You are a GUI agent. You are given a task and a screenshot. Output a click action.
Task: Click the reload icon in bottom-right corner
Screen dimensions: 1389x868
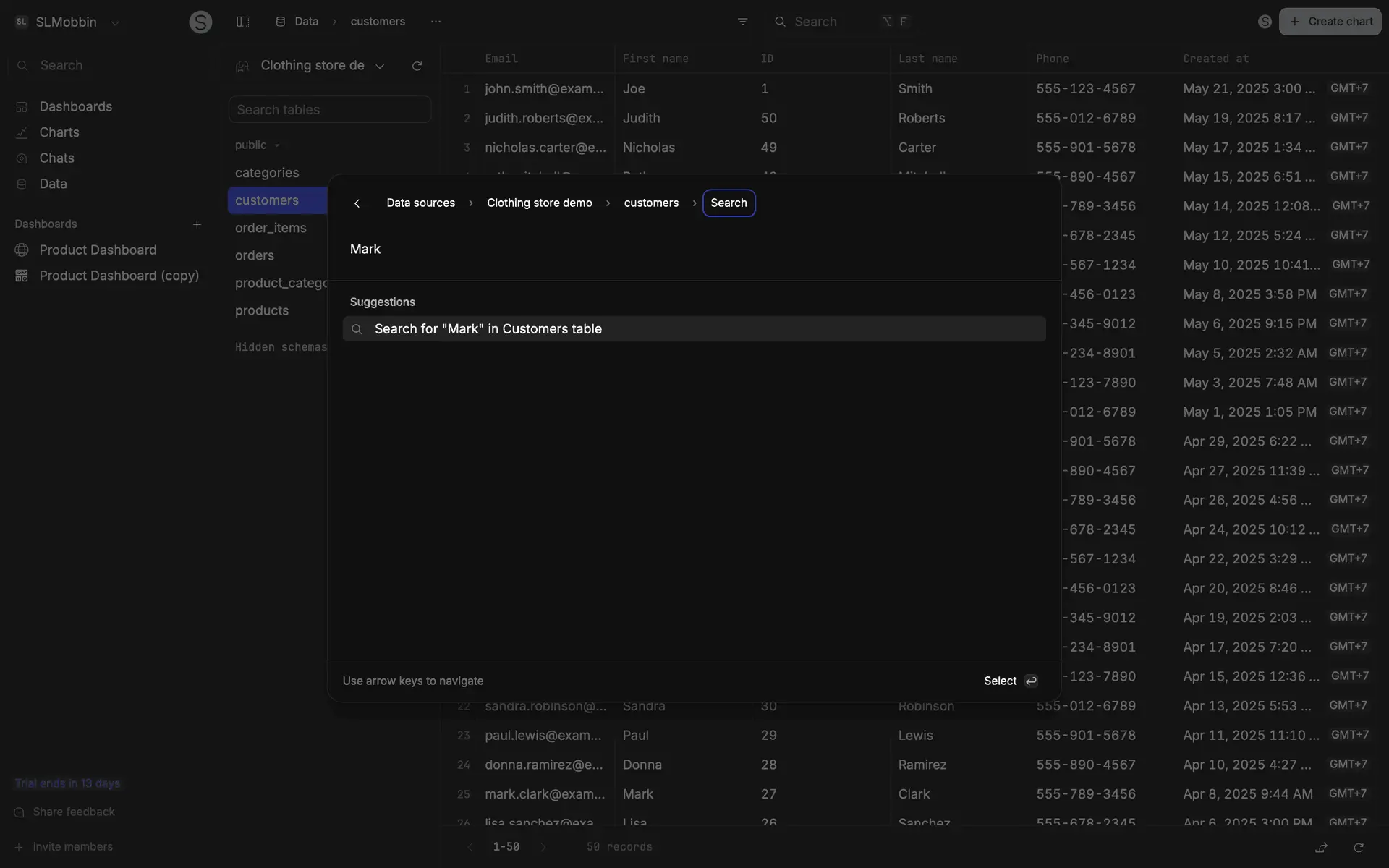pyautogui.click(x=1359, y=847)
